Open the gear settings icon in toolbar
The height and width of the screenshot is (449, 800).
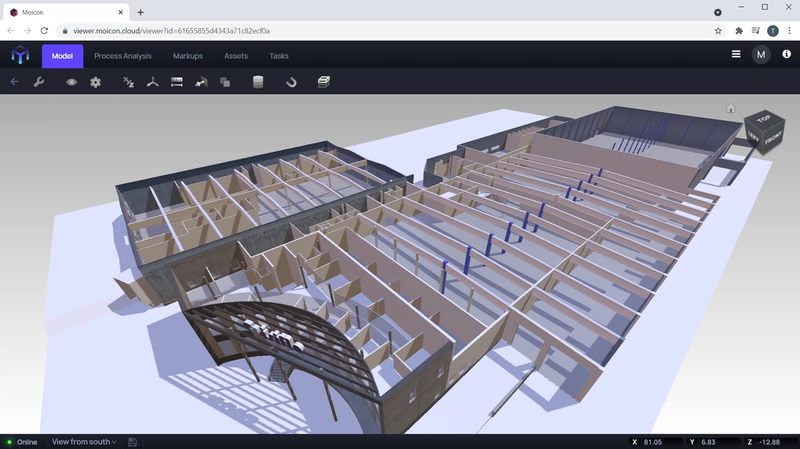(x=96, y=82)
